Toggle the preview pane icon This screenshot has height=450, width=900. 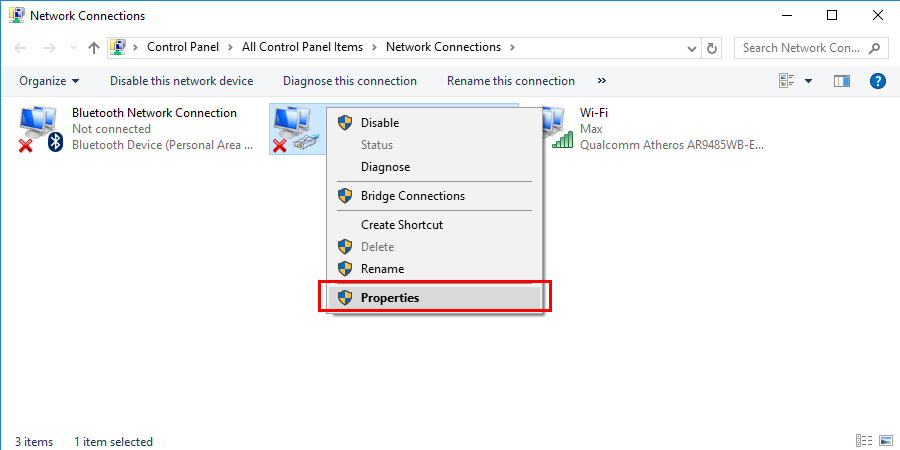841,81
